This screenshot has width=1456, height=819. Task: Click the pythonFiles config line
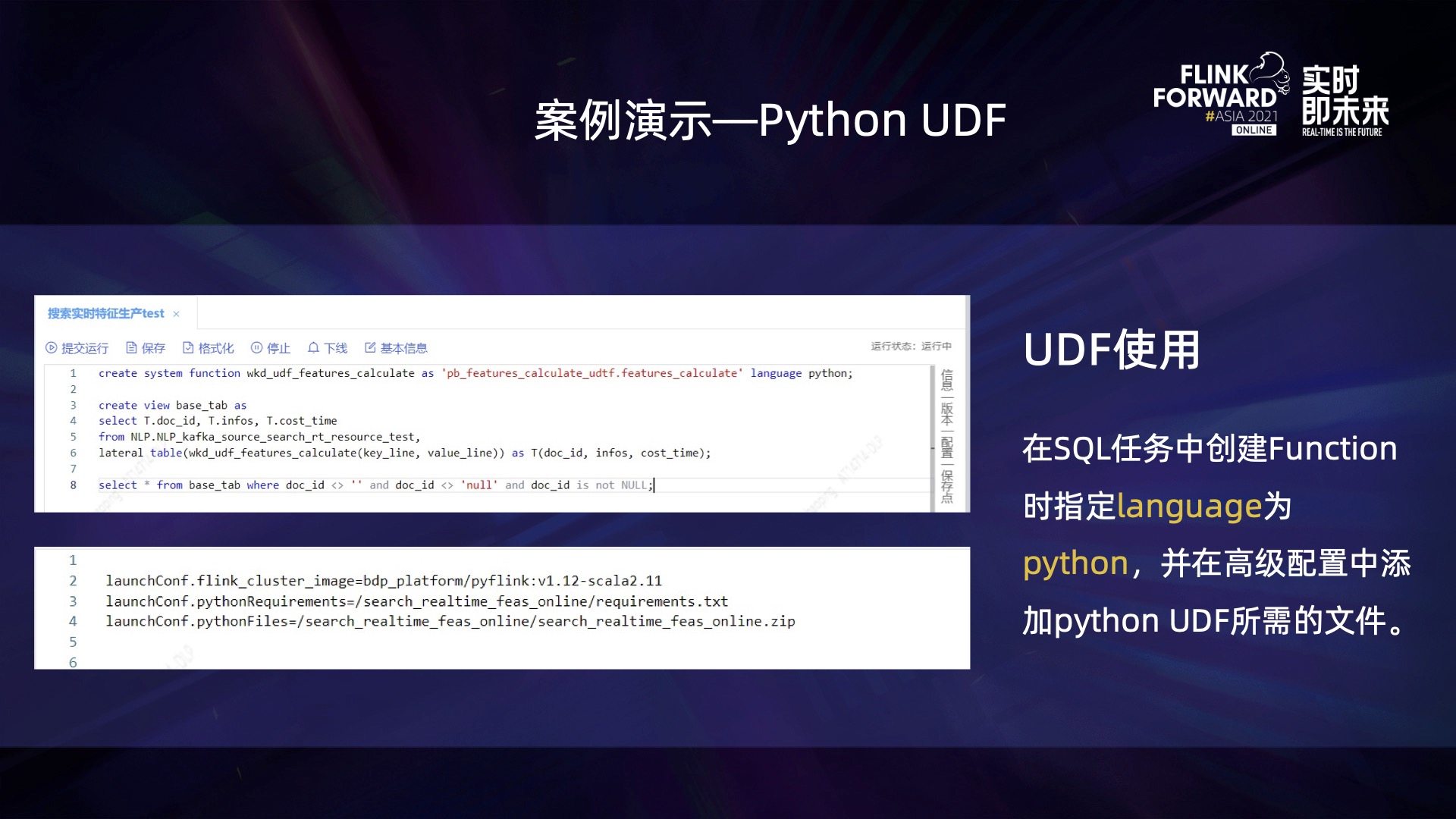[x=450, y=621]
